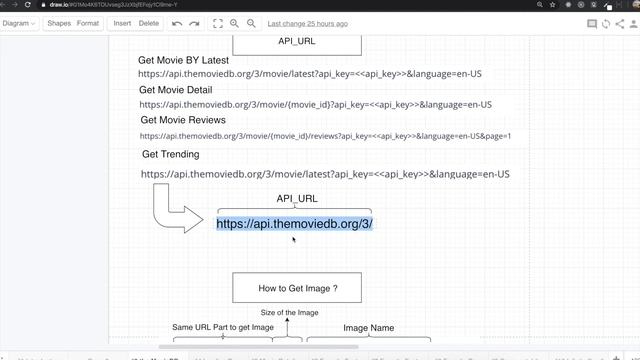Select the 'Same URL Part to get Image' label
This screenshot has height=360, width=640.
click(x=223, y=327)
